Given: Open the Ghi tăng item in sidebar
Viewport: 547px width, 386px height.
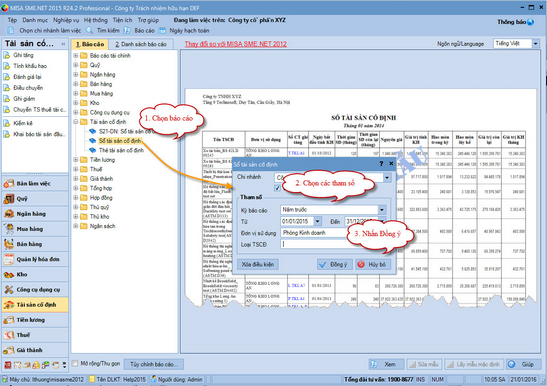Looking at the screenshot, I should pyautogui.click(x=23, y=55).
